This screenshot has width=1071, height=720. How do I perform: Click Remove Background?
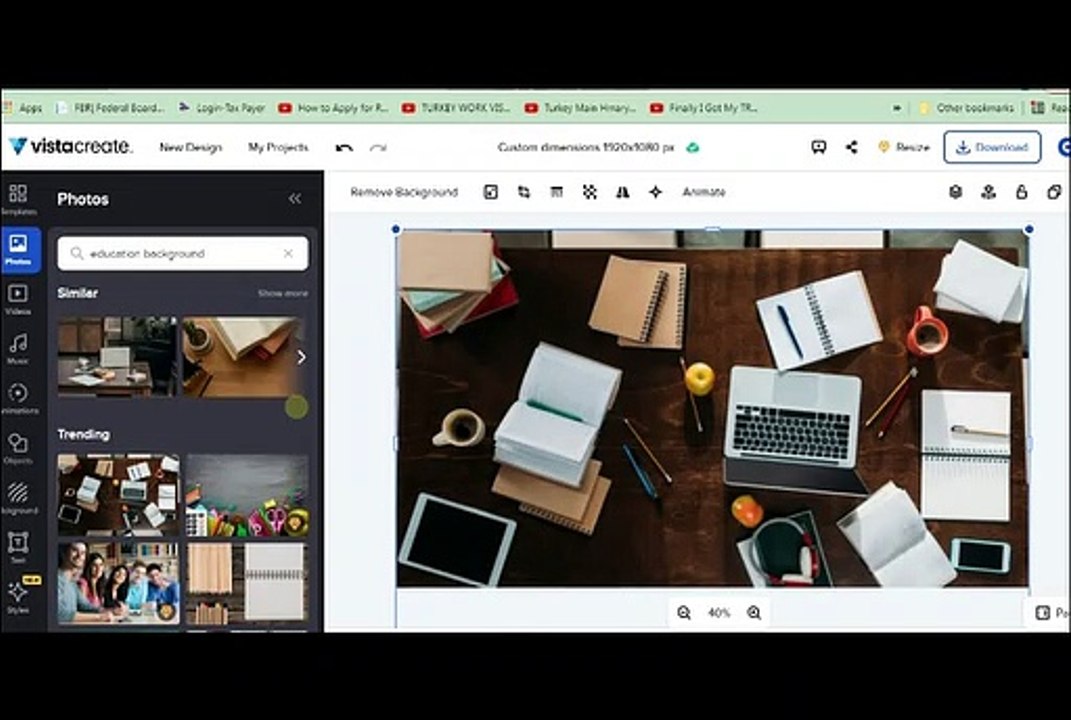coord(404,192)
